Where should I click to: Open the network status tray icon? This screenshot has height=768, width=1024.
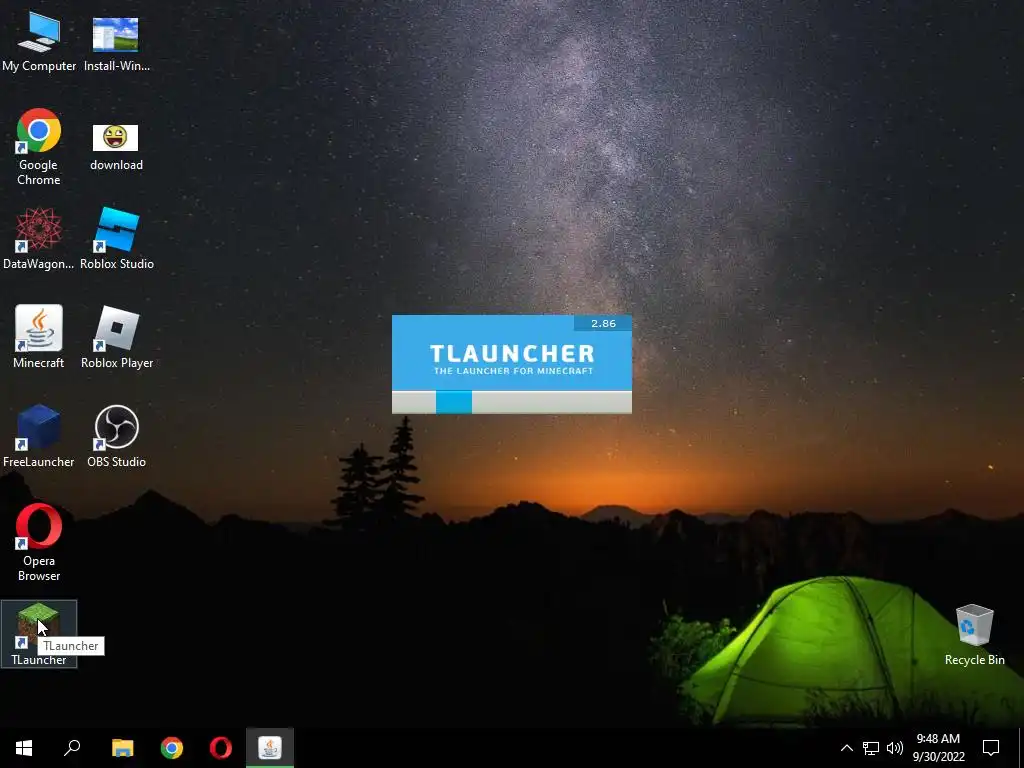[x=871, y=748]
